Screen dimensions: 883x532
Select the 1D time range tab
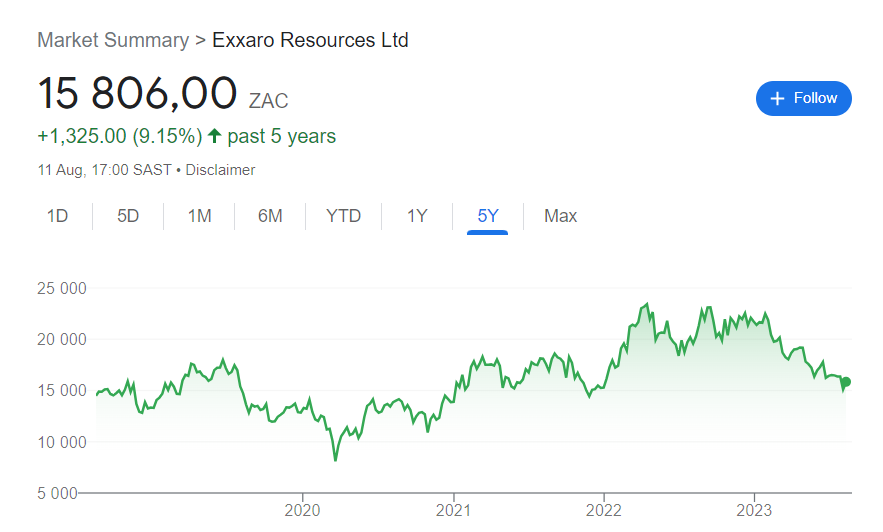pos(57,216)
